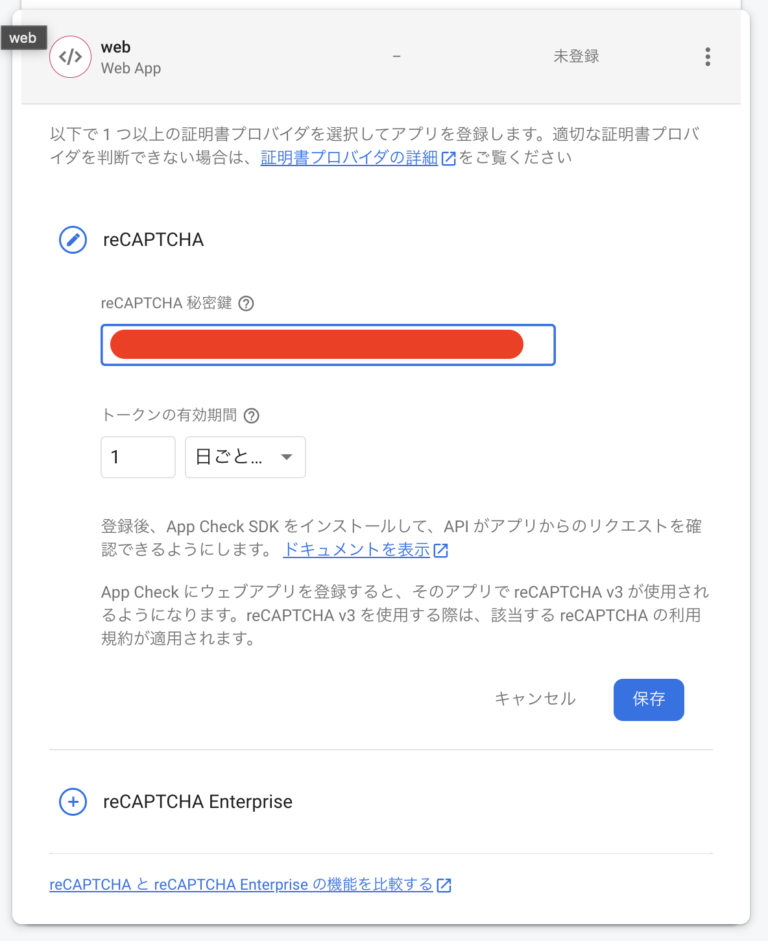The height and width of the screenshot is (941, 768).
Task: Click inside the reCAPTCHA 秘密鍵 field
Action: click(x=328, y=344)
